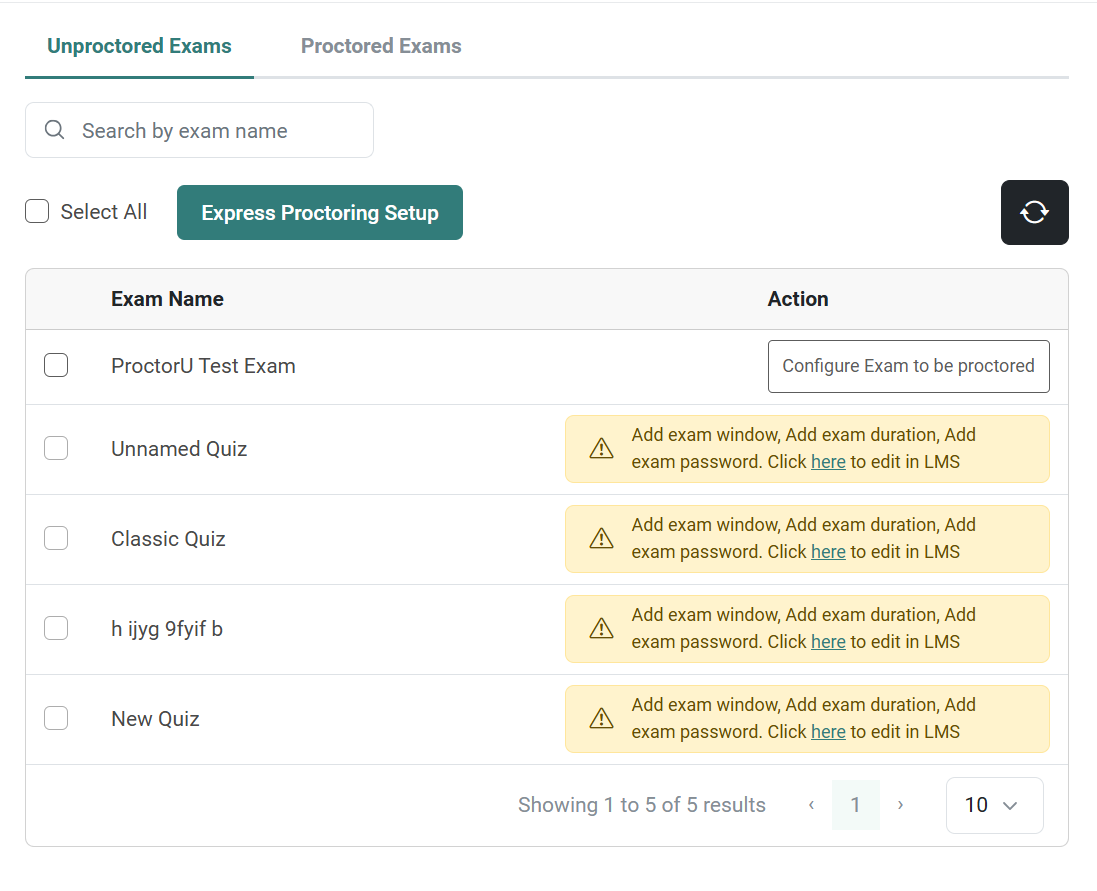The height and width of the screenshot is (891, 1097).
Task: Switch to the Proctored Exams tab
Action: coord(381,46)
